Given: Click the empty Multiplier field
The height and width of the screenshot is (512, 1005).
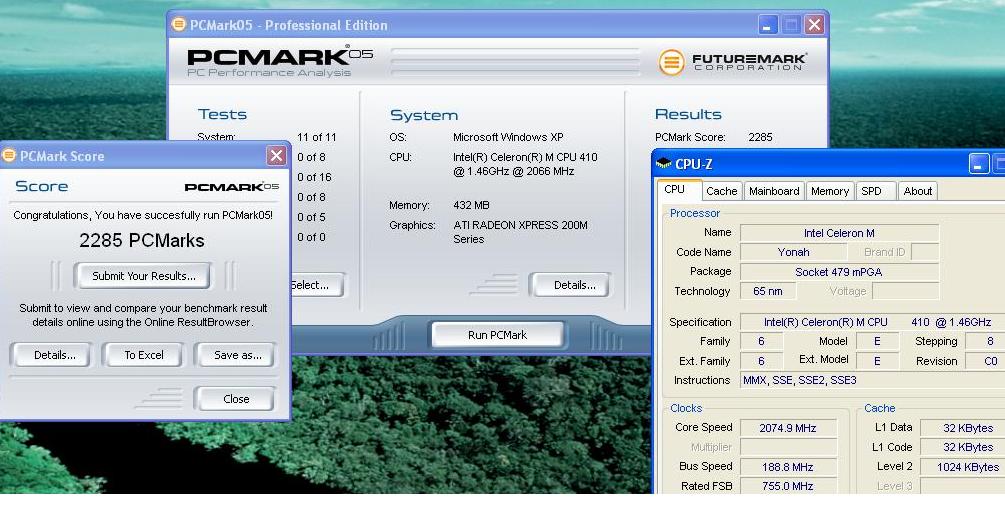Looking at the screenshot, I should pyautogui.click(x=788, y=447).
